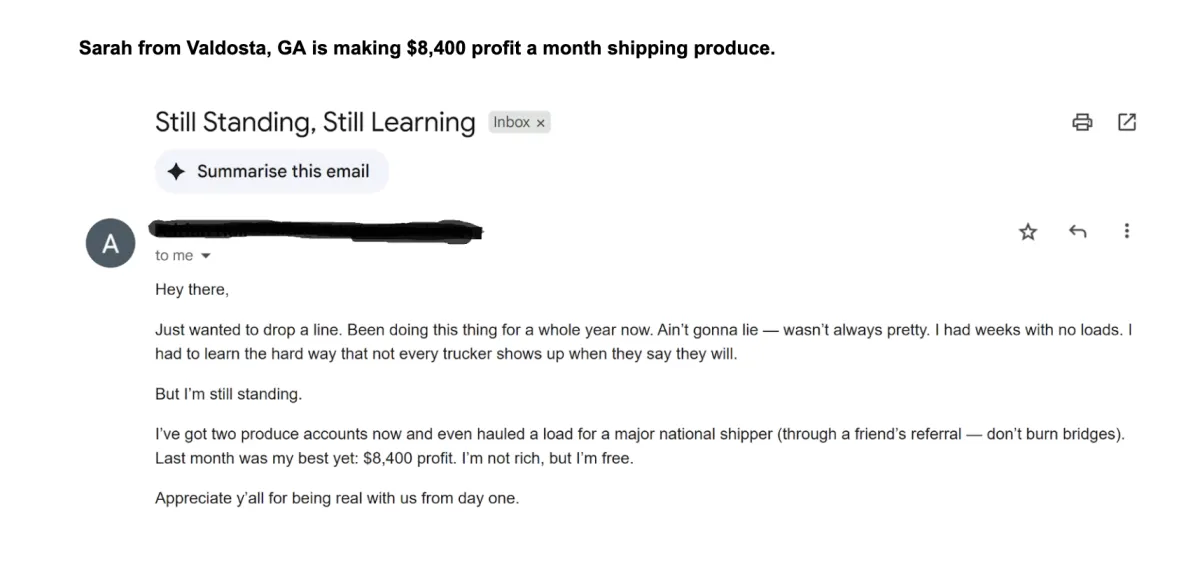Click the blacked-out sender name
Image resolution: width=1200 pixels, height=562 pixels.
(315, 230)
